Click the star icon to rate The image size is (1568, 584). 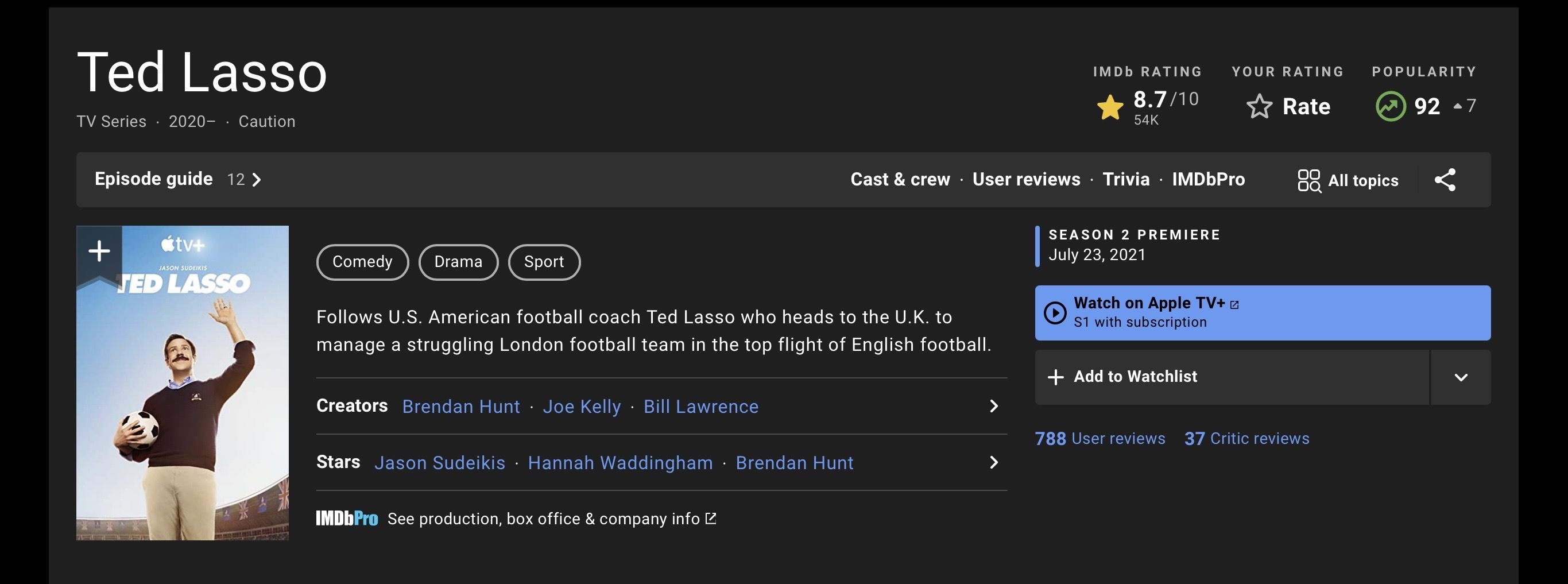1259,107
